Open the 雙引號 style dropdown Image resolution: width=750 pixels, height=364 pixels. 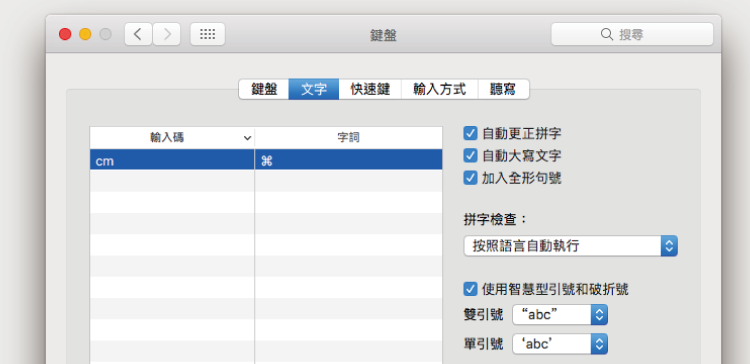(x=560, y=315)
